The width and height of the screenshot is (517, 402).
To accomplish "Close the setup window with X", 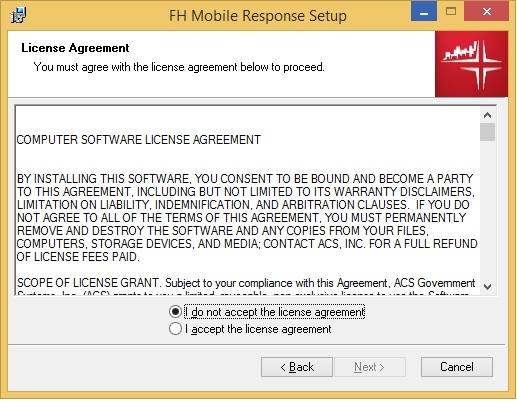I will click(486, 11).
